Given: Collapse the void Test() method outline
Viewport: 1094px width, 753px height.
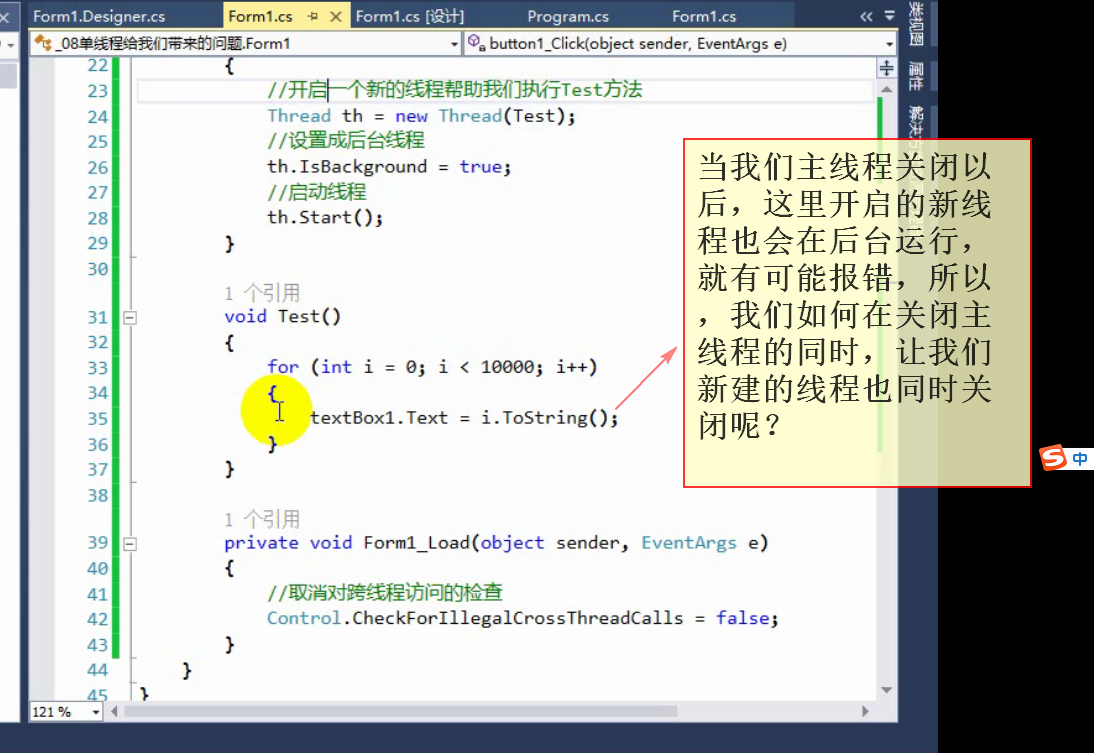Looking at the screenshot, I should tap(130, 318).
